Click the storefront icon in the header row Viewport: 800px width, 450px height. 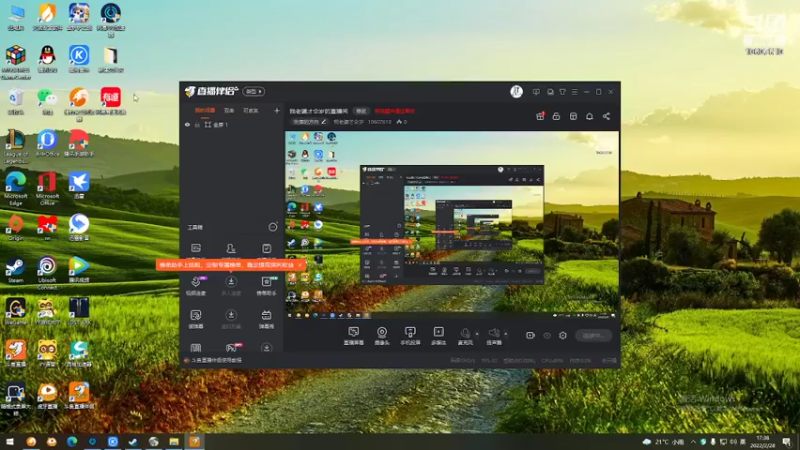coord(573,116)
